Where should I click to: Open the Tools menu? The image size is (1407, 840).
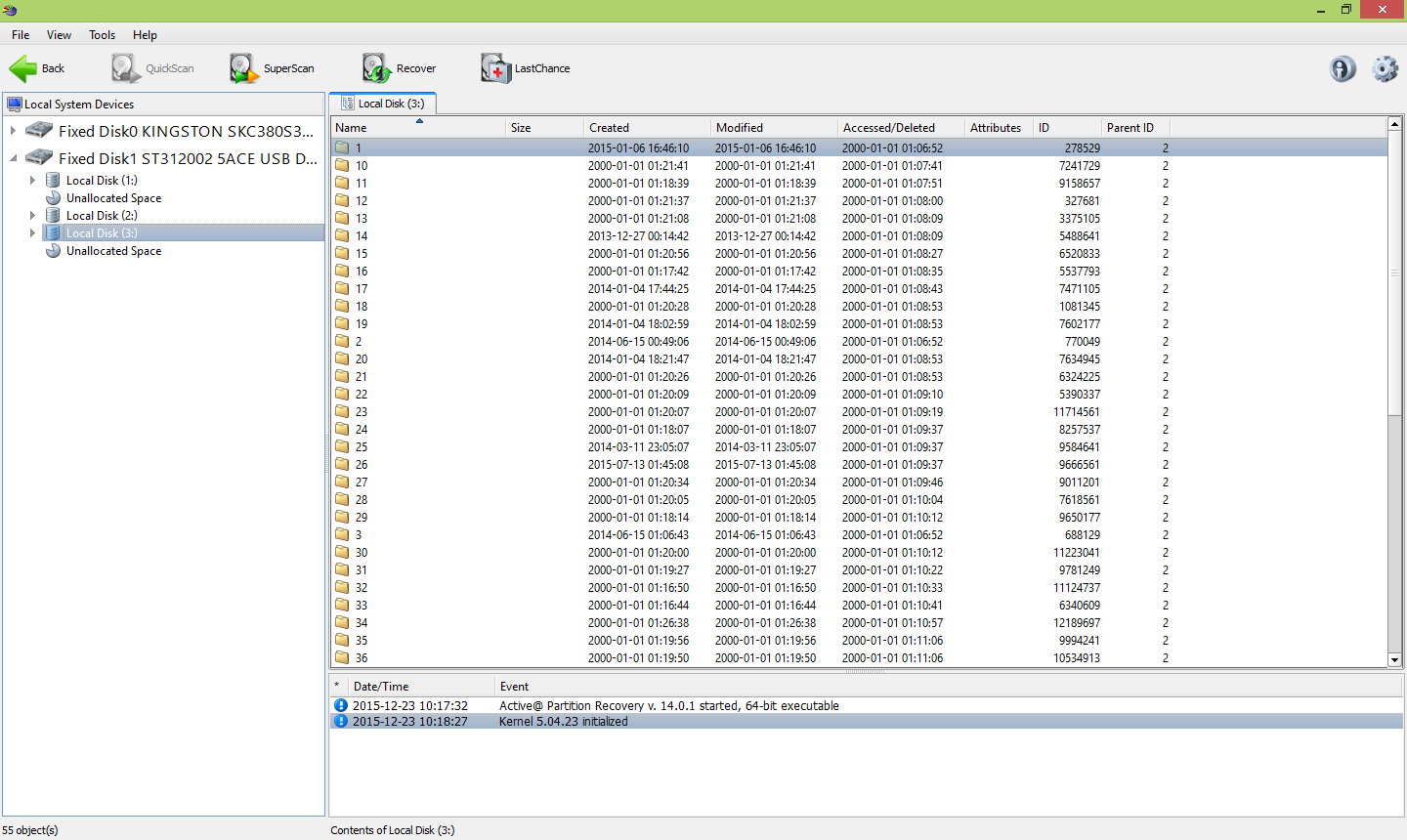tap(102, 35)
